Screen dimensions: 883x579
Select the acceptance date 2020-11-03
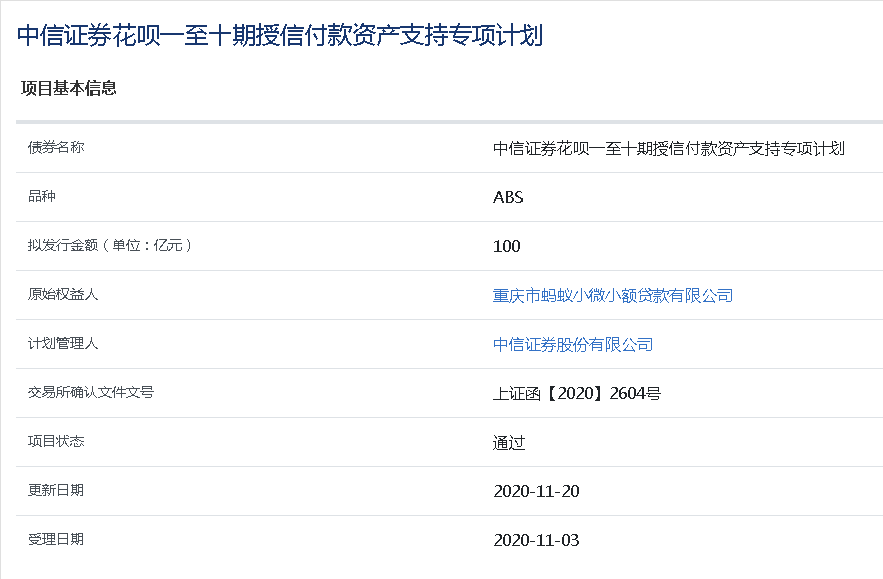coord(536,540)
